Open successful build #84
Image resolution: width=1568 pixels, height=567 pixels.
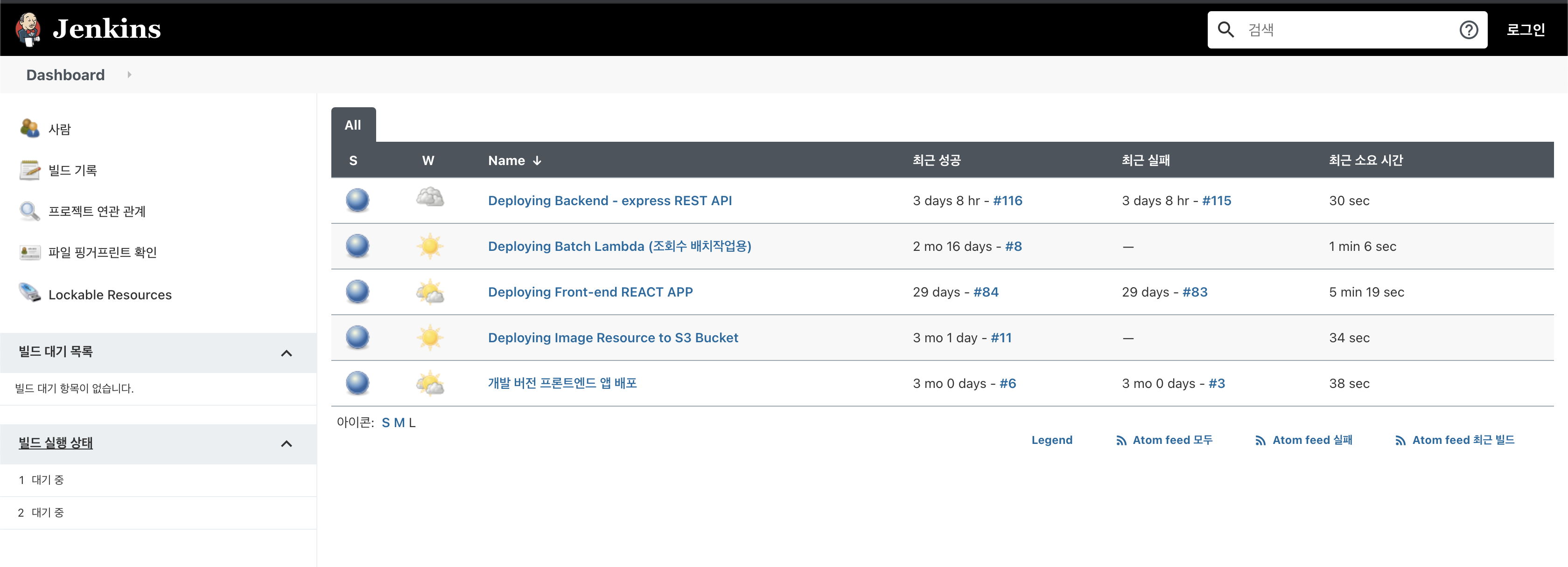click(x=986, y=292)
